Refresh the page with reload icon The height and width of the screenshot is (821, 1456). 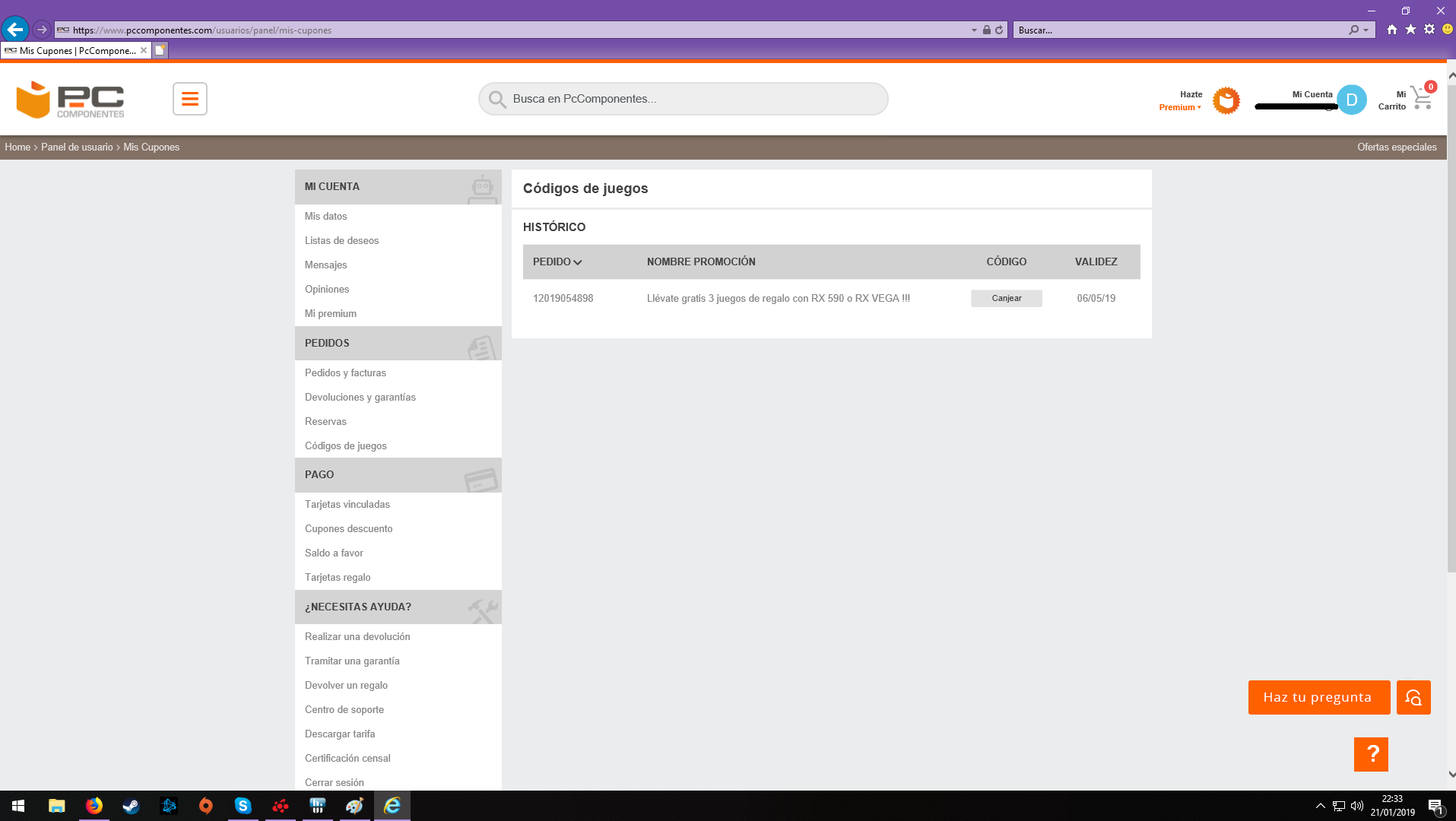pyautogui.click(x=999, y=30)
